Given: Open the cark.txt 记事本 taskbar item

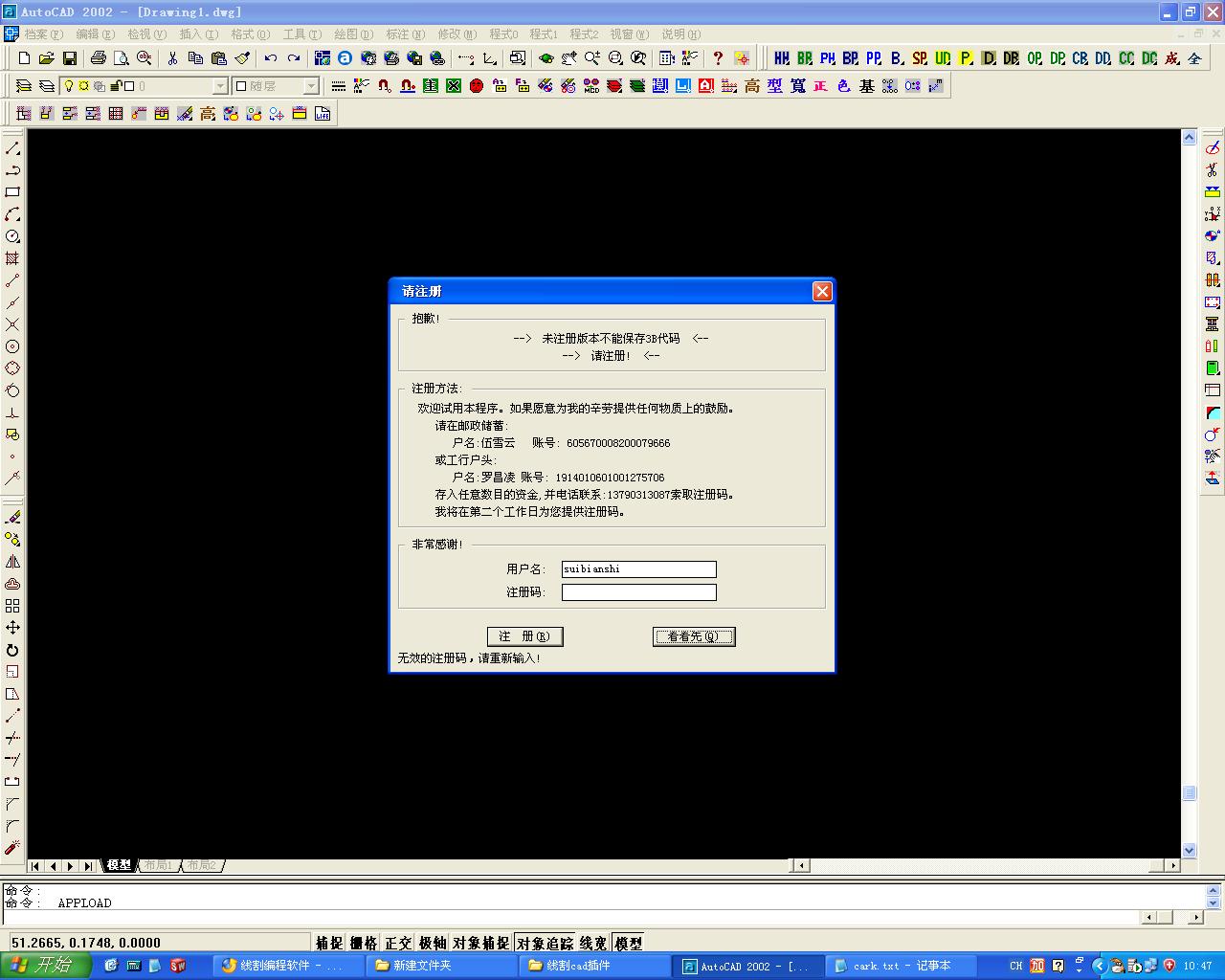Looking at the screenshot, I should (x=902, y=966).
